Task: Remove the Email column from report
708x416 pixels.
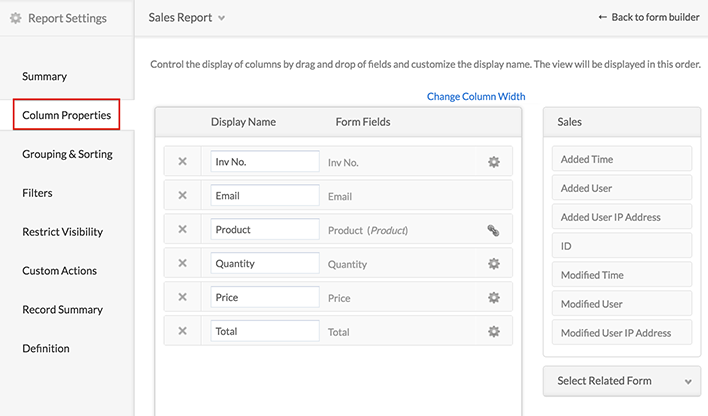Action: pos(182,196)
